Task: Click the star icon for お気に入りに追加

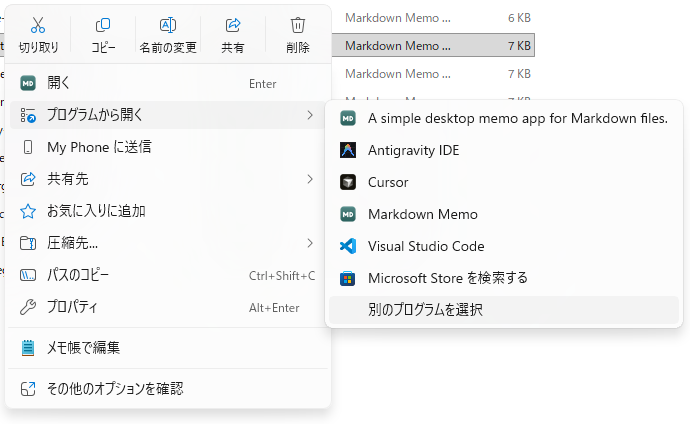Action: 28,211
